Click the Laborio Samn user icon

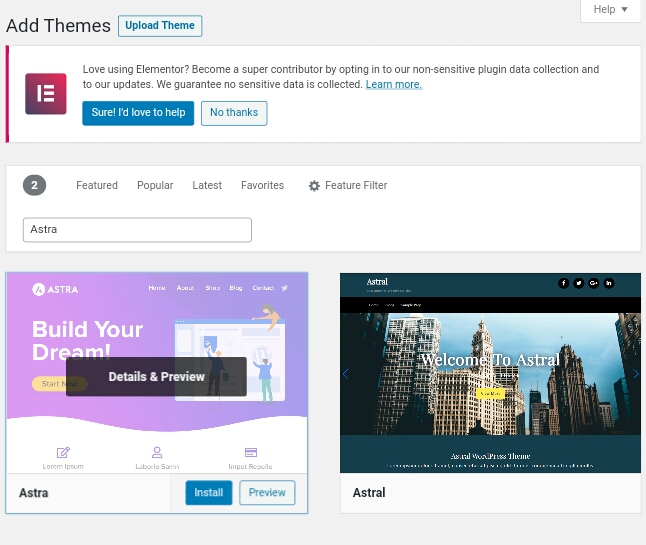click(x=157, y=452)
